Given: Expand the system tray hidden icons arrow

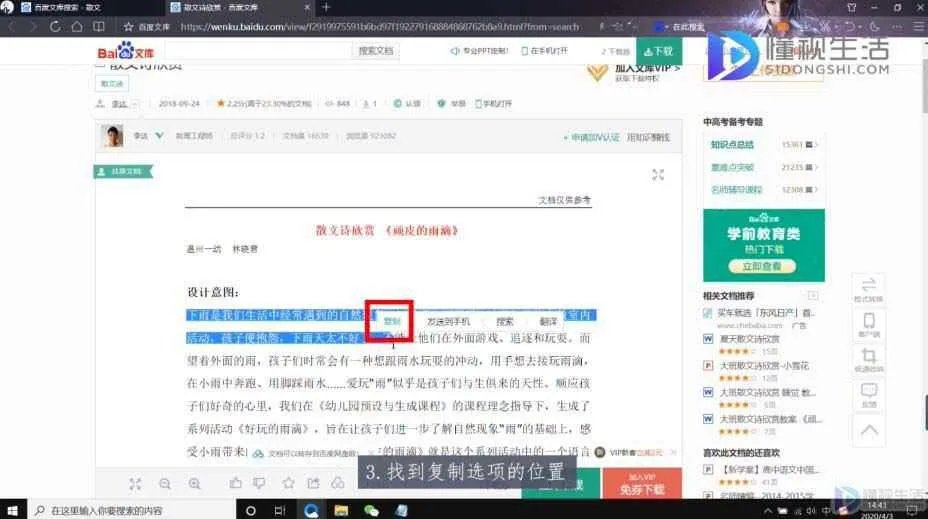Looking at the screenshot, I should 768,510.
